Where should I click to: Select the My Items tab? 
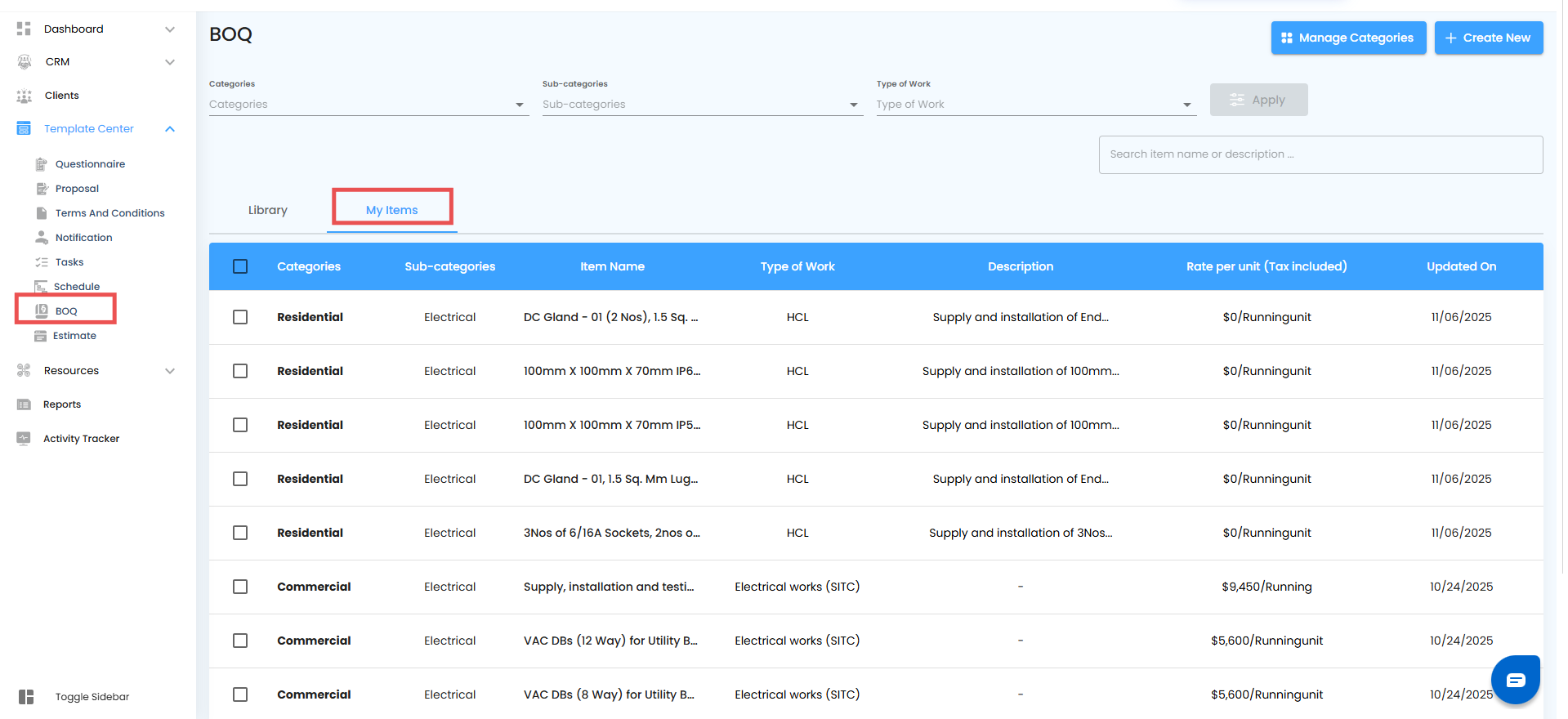pos(392,210)
